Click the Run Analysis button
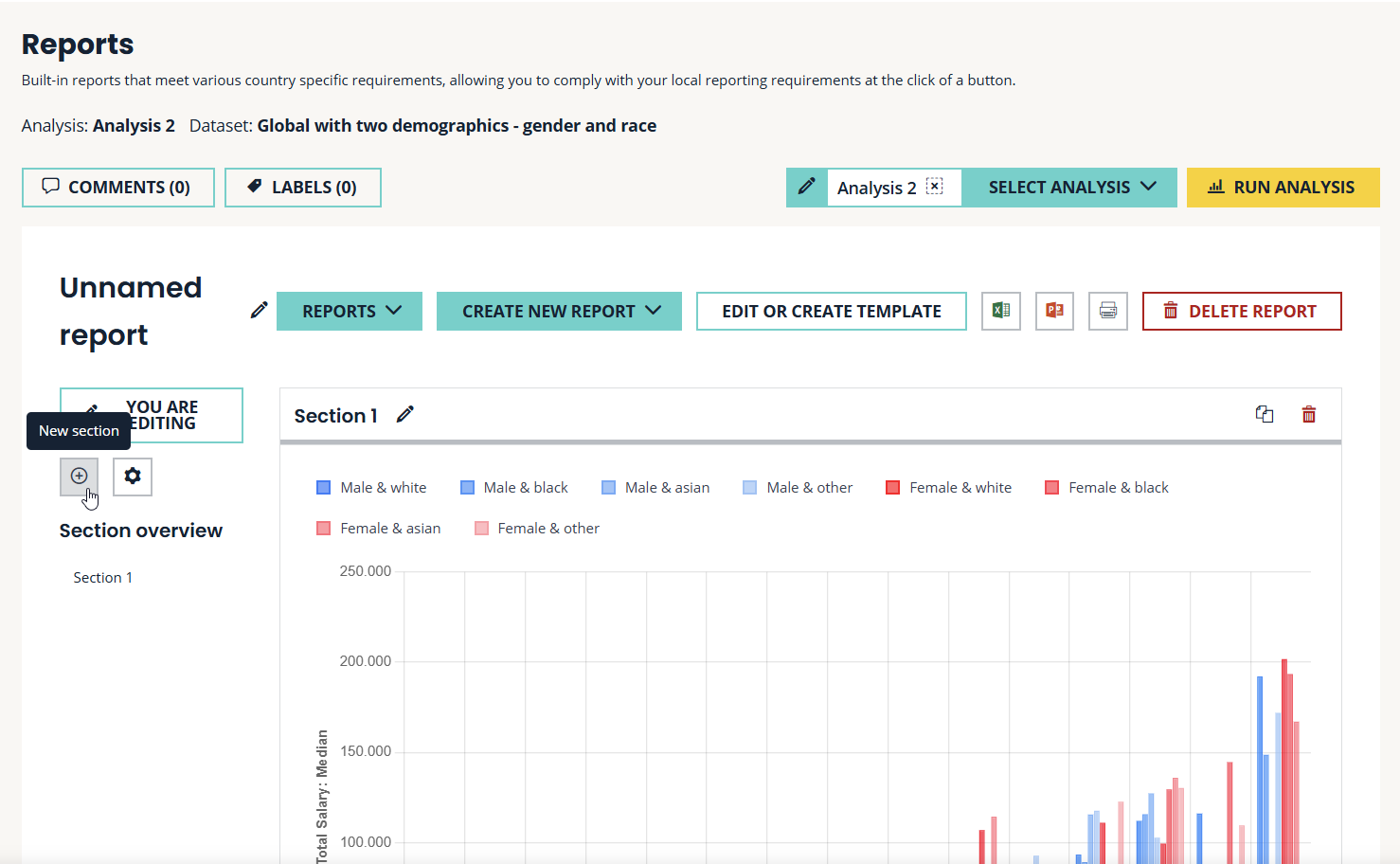 [1283, 188]
